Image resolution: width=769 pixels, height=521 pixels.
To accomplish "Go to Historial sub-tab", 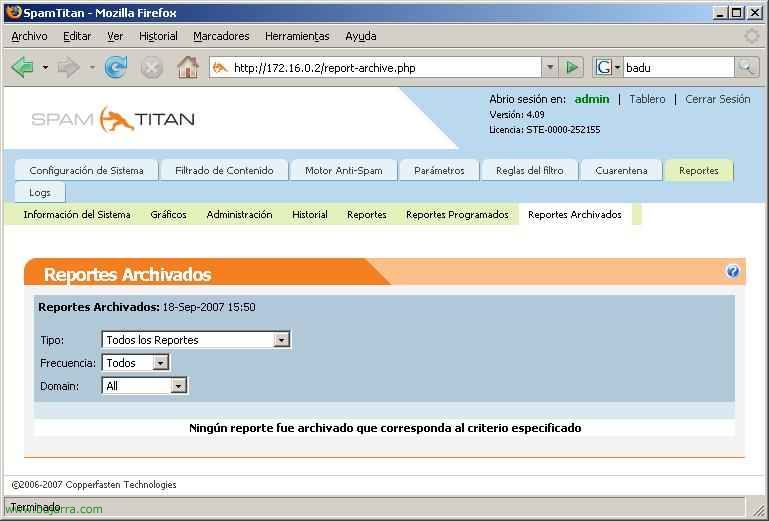I will pos(309,214).
